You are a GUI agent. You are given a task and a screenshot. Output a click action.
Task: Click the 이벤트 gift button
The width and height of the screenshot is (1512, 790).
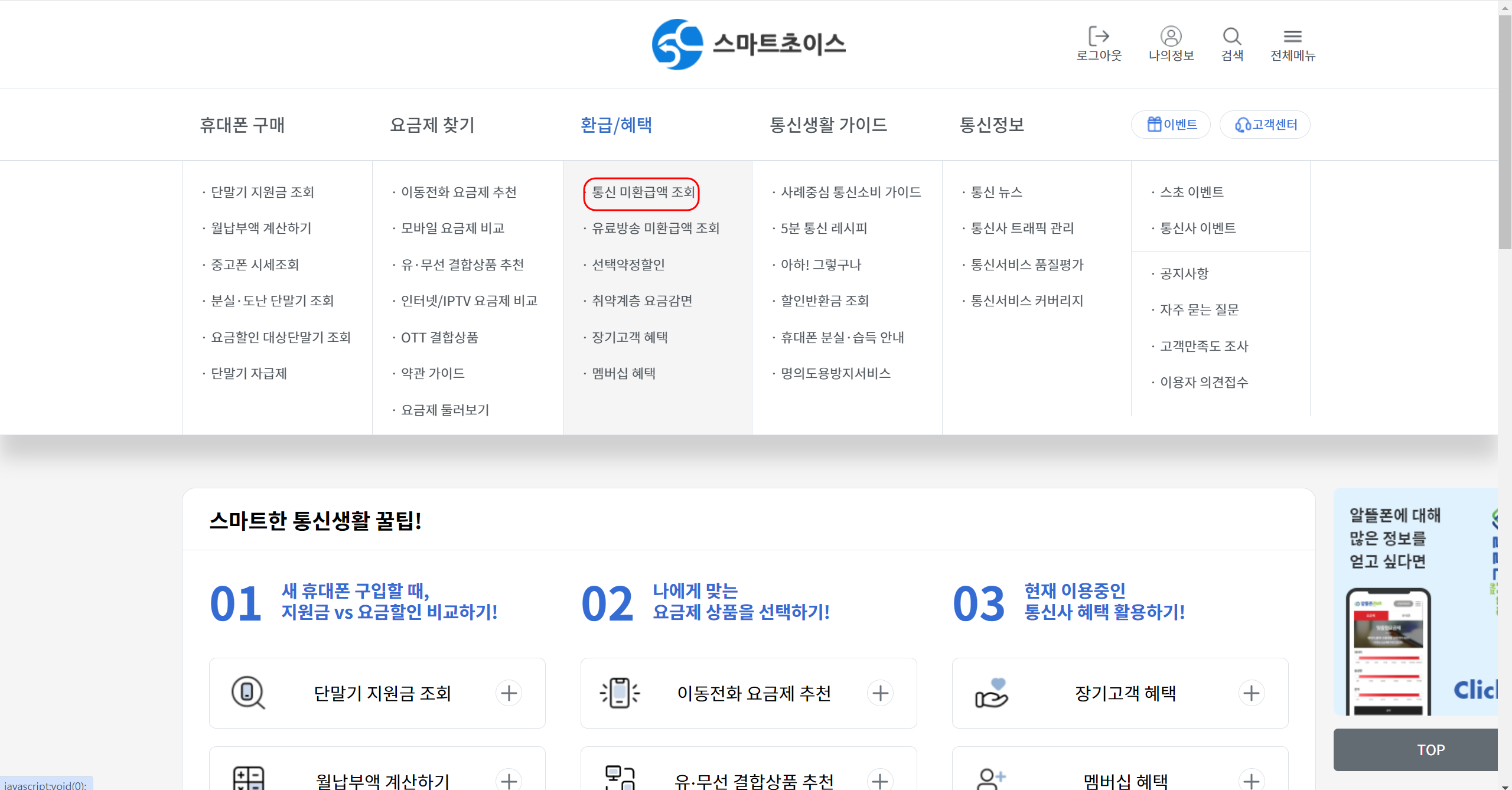click(1171, 125)
